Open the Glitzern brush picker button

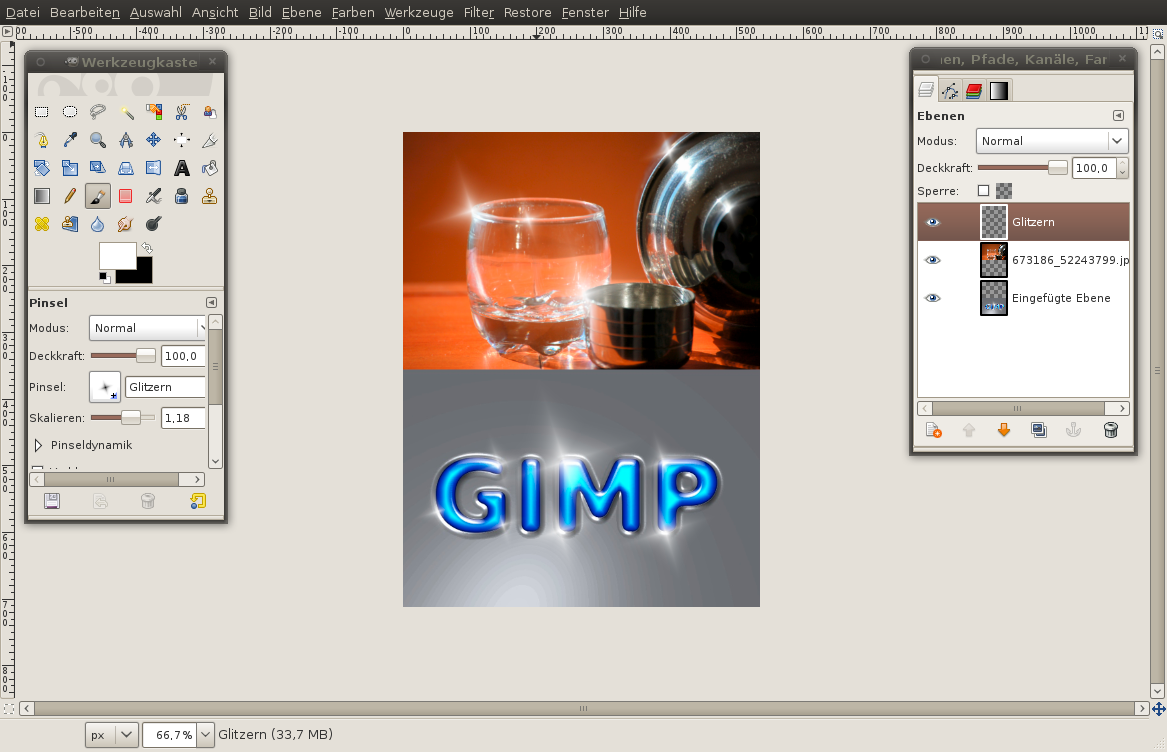coord(105,387)
